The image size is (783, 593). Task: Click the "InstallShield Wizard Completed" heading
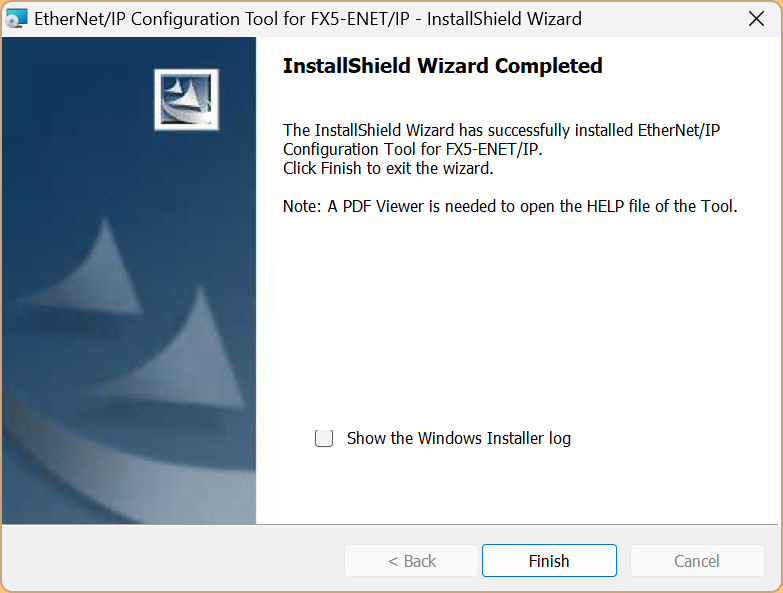[x=442, y=66]
